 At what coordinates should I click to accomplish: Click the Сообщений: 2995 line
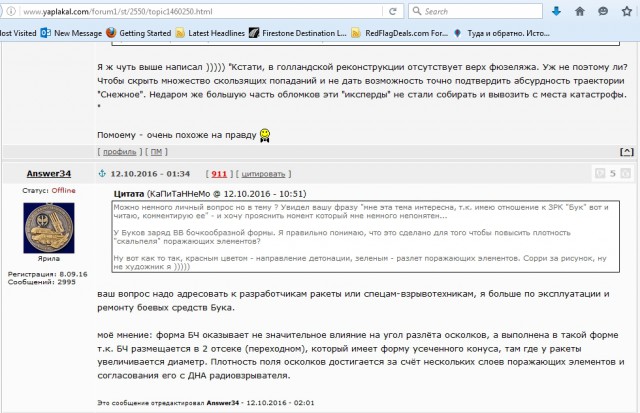click(42, 282)
